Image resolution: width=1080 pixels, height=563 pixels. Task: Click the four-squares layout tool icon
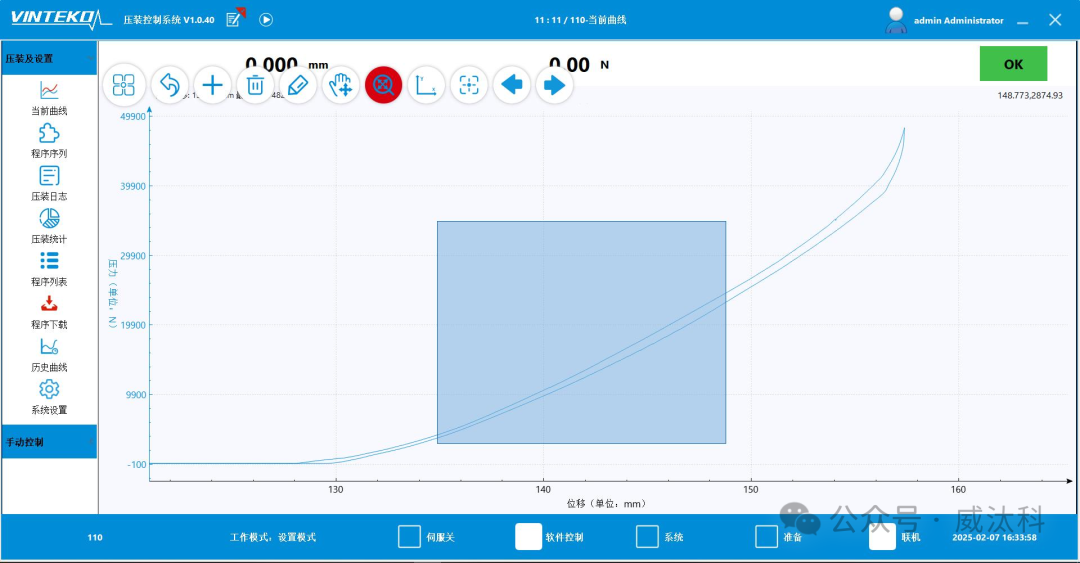tap(124, 85)
